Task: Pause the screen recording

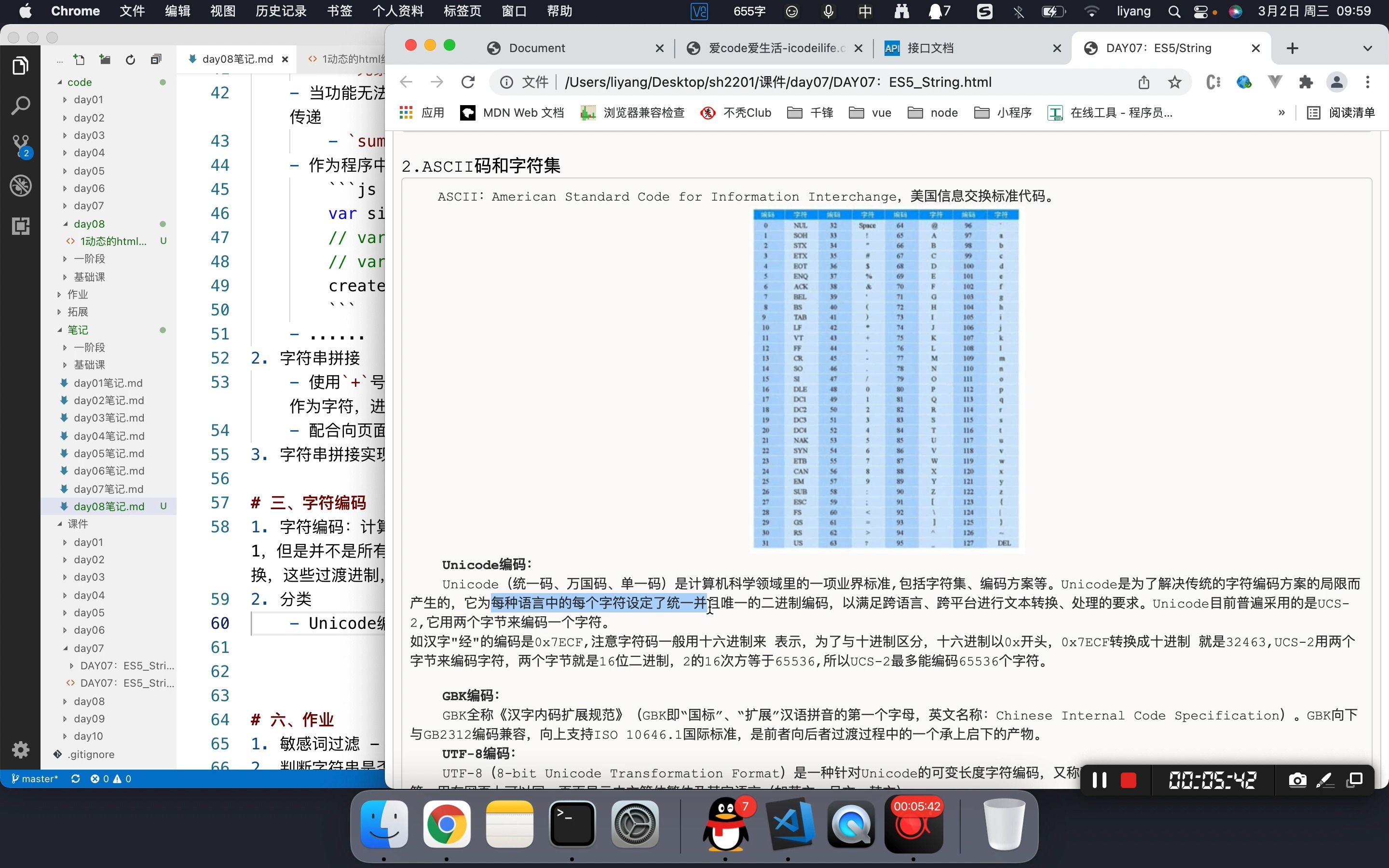Action: click(1099, 780)
